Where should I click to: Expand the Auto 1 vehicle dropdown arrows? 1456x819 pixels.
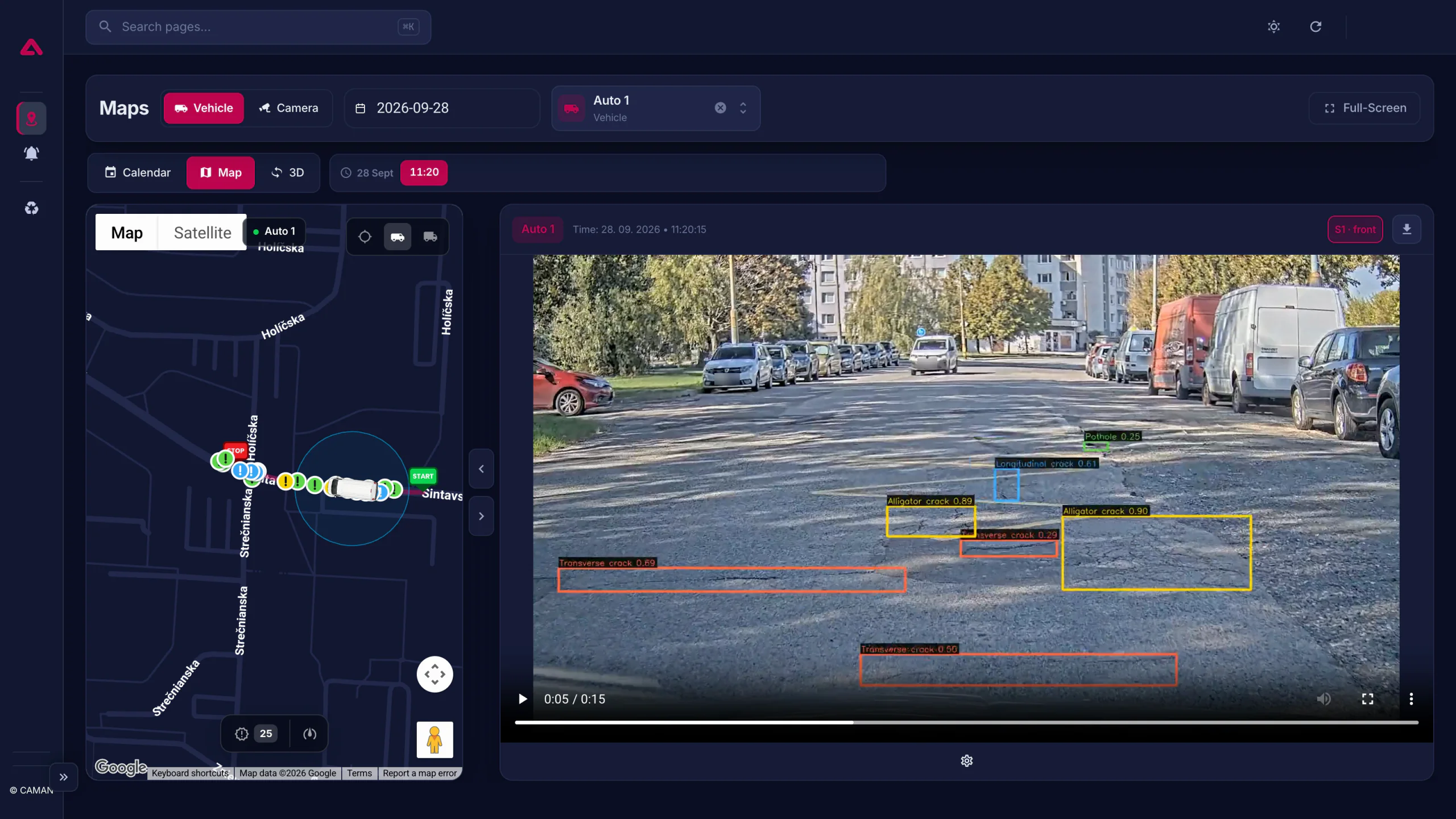click(743, 108)
